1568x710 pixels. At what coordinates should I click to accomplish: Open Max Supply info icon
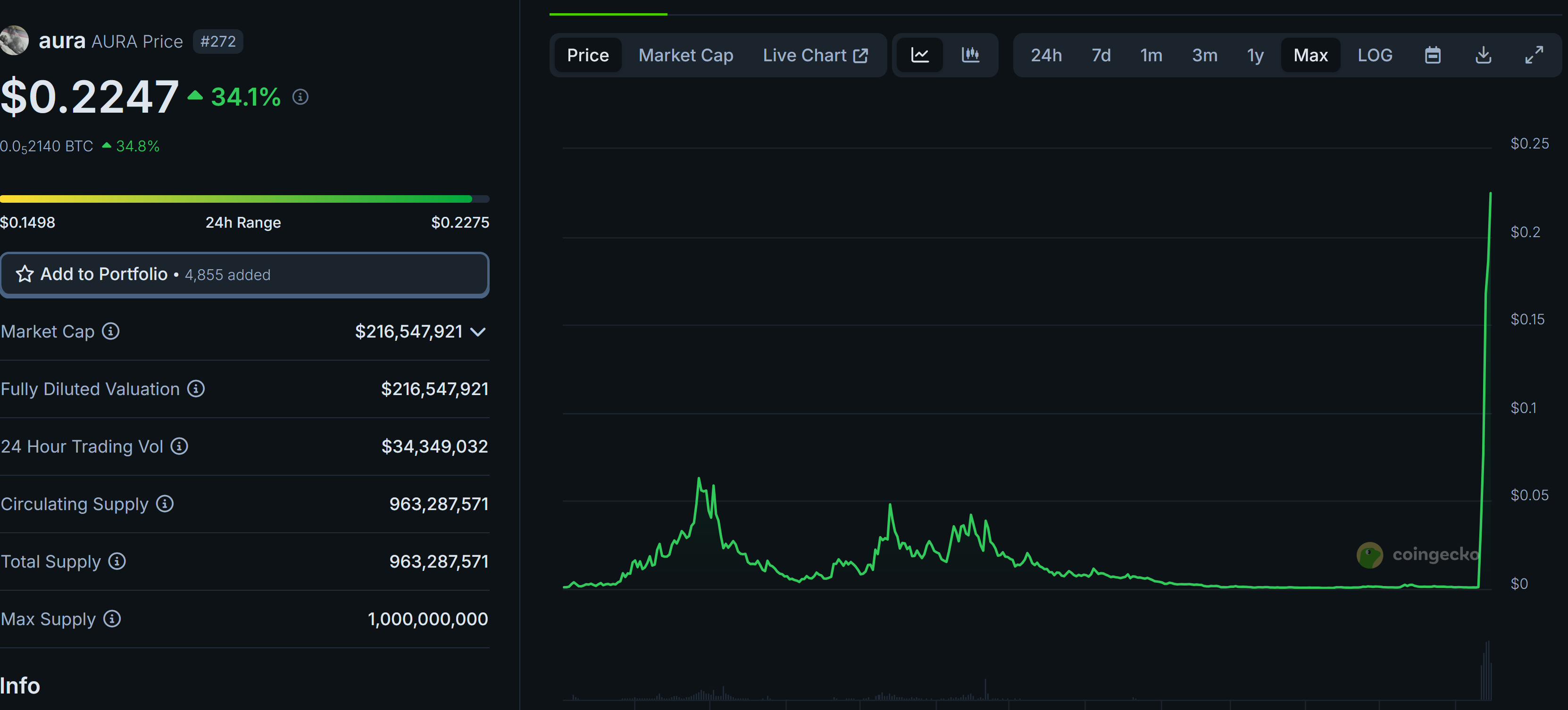(112, 619)
